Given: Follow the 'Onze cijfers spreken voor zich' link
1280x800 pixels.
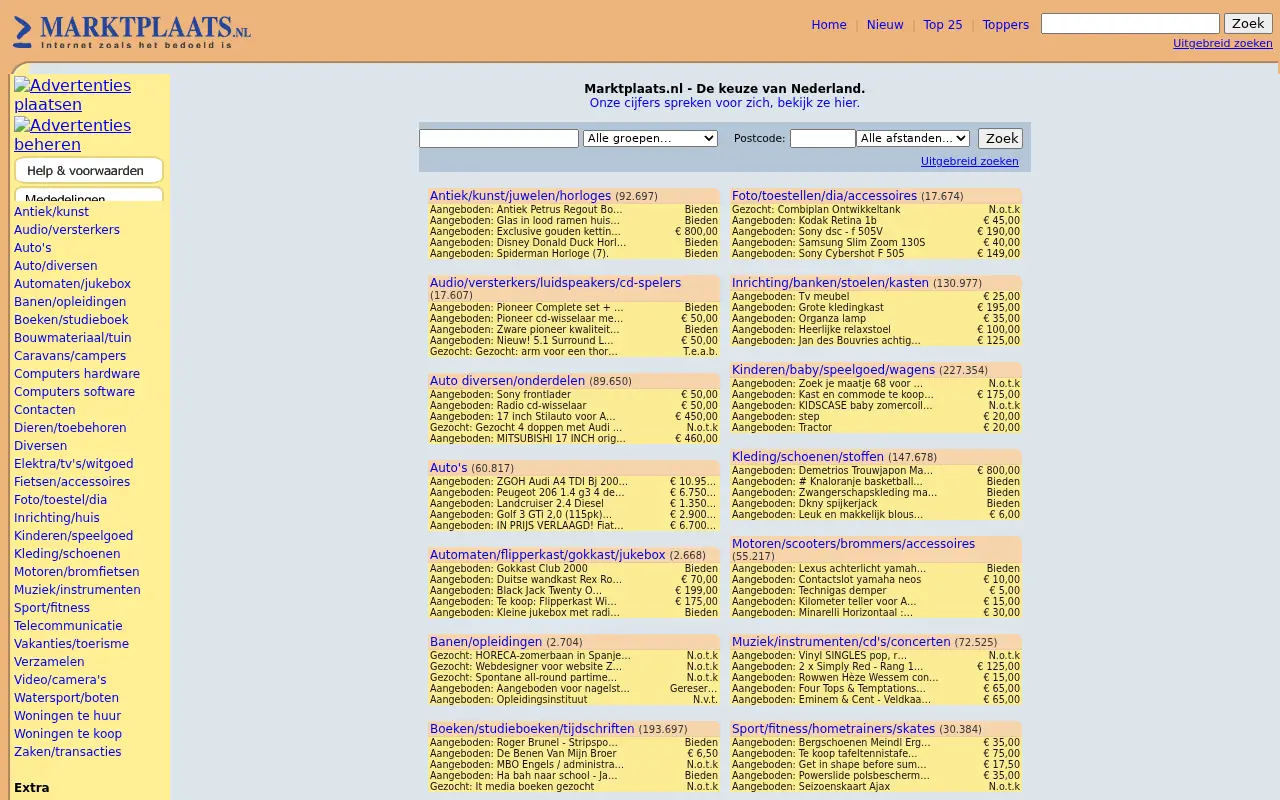Looking at the screenshot, I should click(x=725, y=103).
